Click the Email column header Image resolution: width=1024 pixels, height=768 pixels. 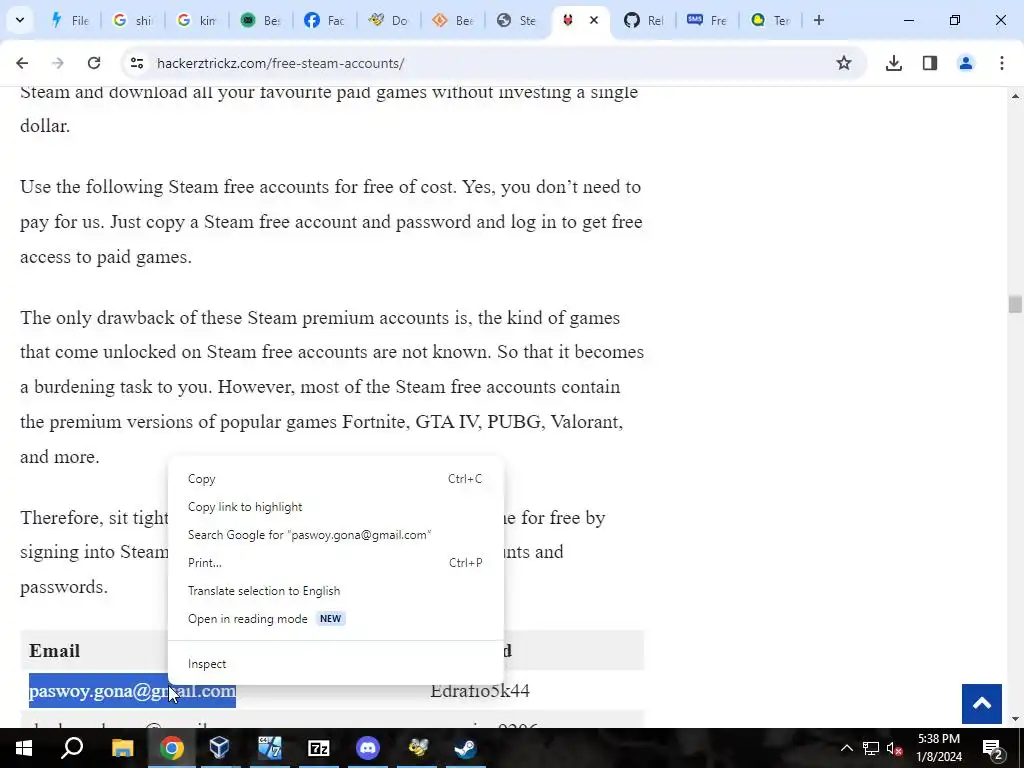[x=55, y=651]
